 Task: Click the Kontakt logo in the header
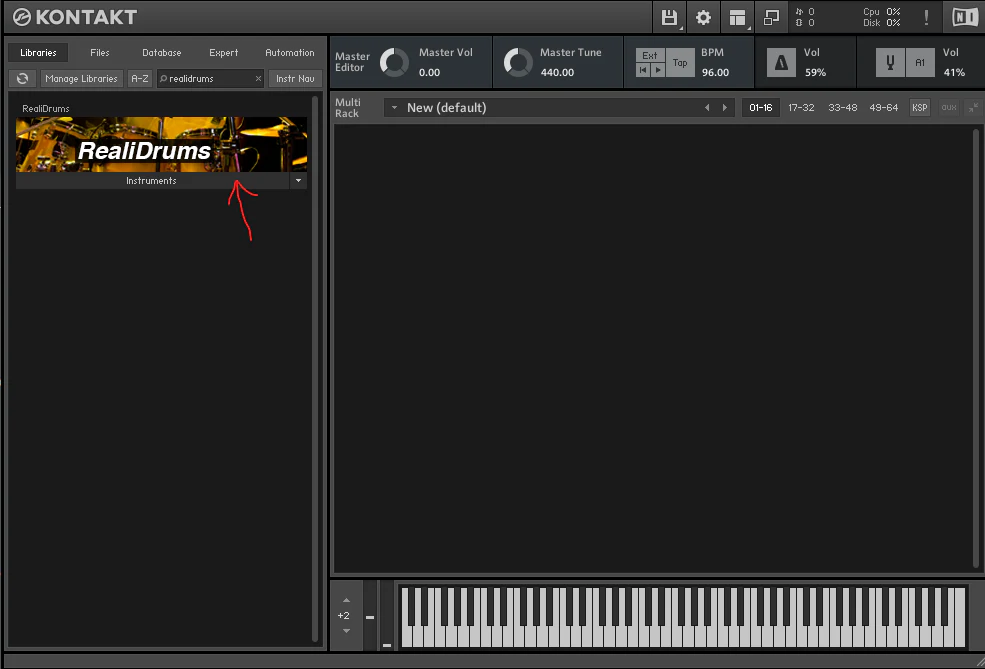tap(75, 17)
